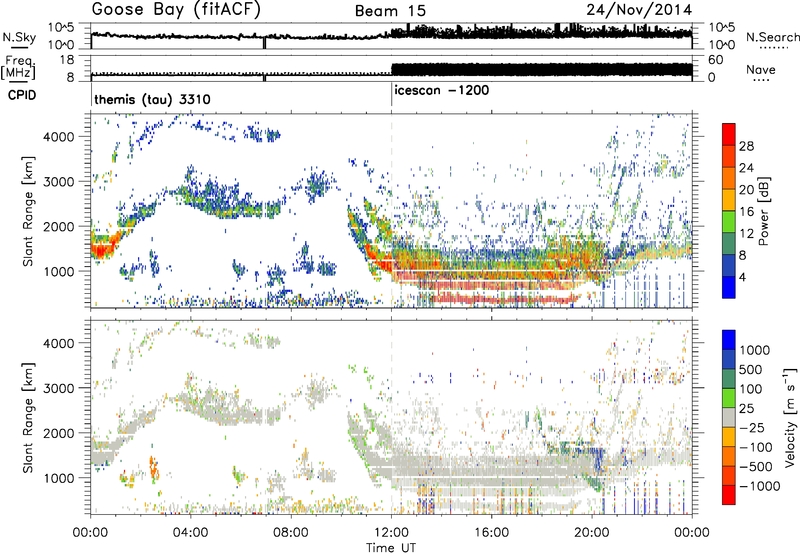Click the '60' tick on Nave axis
Viewport: 800px width, 554px height.
pos(715,60)
